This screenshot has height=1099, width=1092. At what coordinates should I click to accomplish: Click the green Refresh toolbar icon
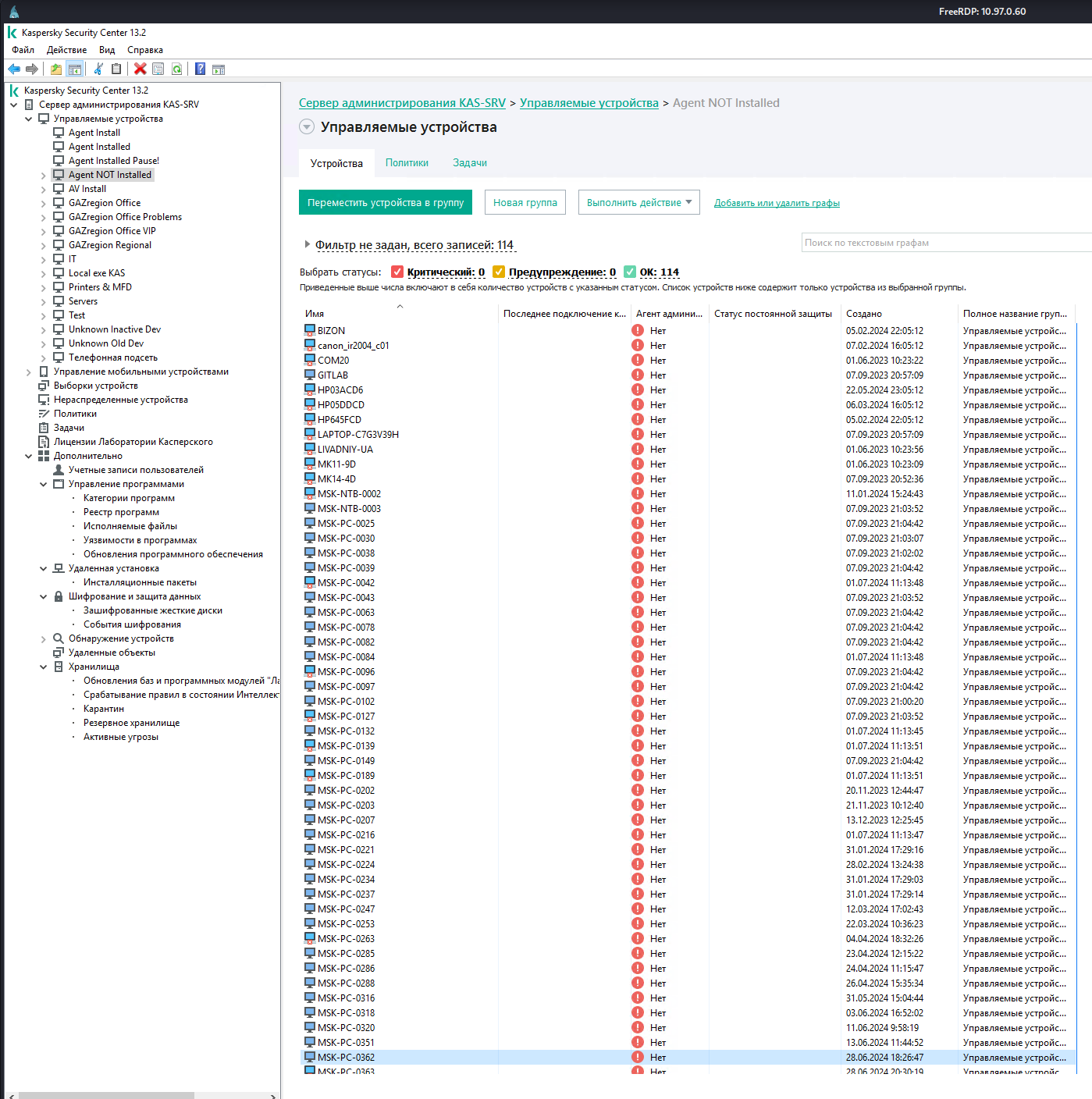(177, 69)
